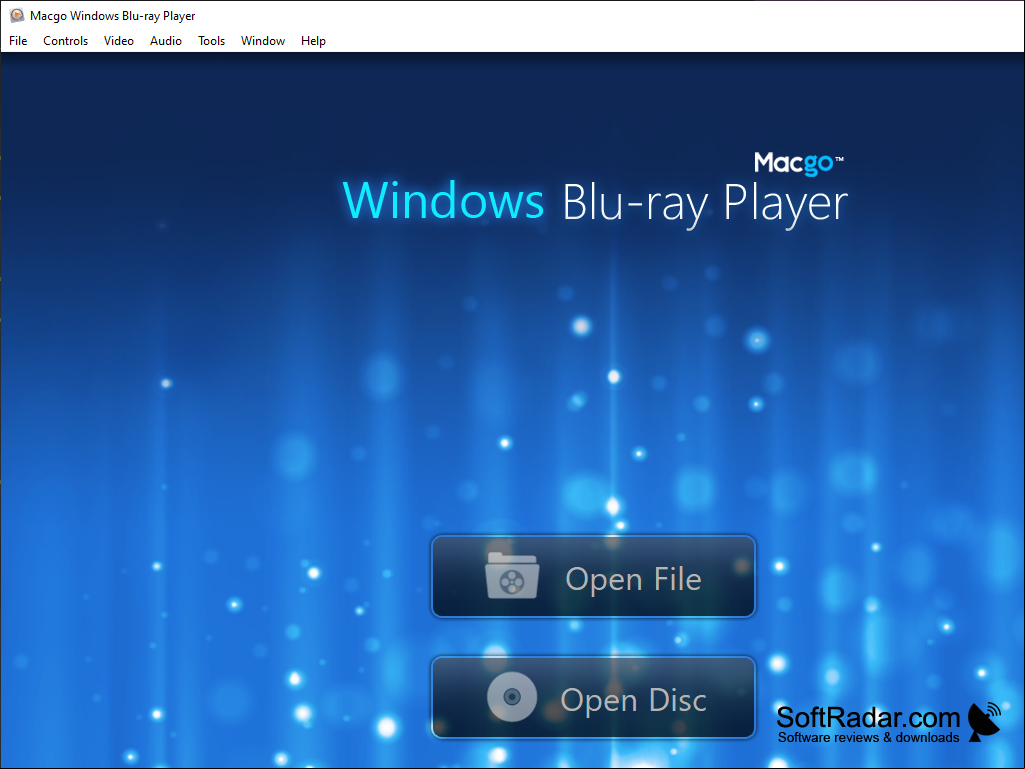Open the Video menu
The width and height of the screenshot is (1025, 769).
pos(118,41)
